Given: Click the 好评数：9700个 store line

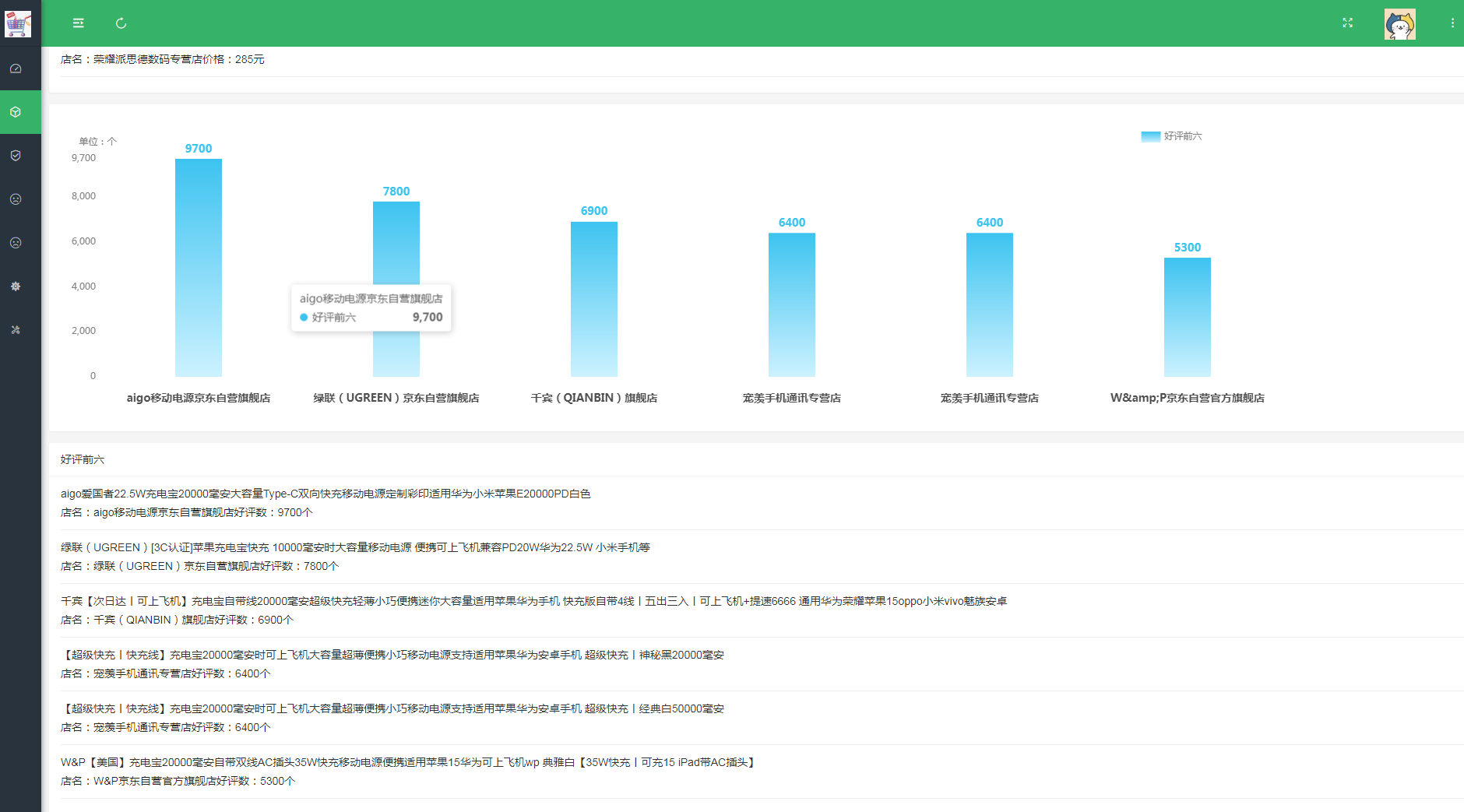Looking at the screenshot, I should click(187, 513).
